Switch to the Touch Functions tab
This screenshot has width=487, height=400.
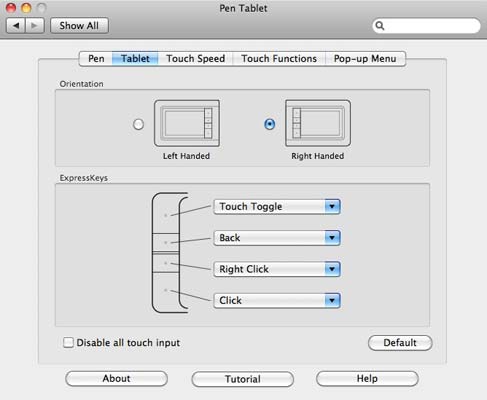click(x=279, y=59)
